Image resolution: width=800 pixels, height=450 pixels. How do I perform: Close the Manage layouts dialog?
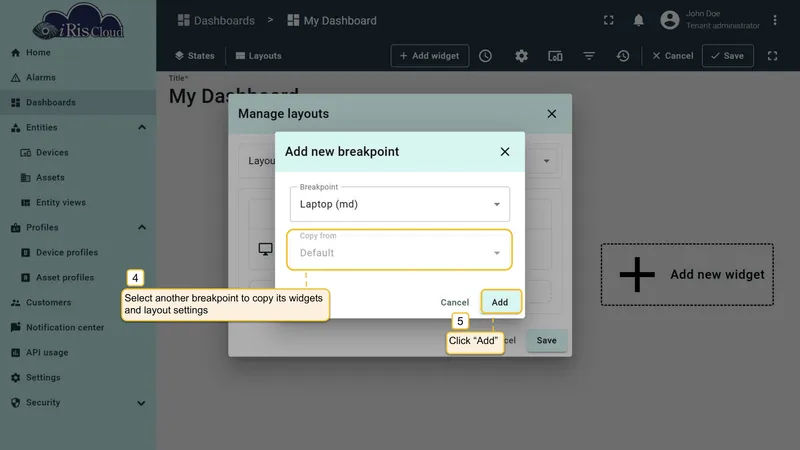coord(552,114)
